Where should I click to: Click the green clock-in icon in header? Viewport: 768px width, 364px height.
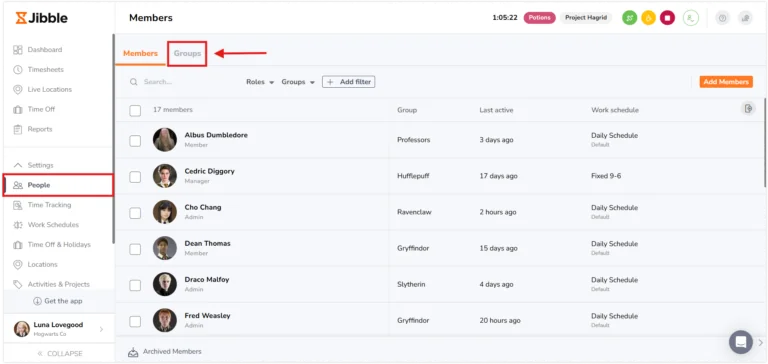629,18
